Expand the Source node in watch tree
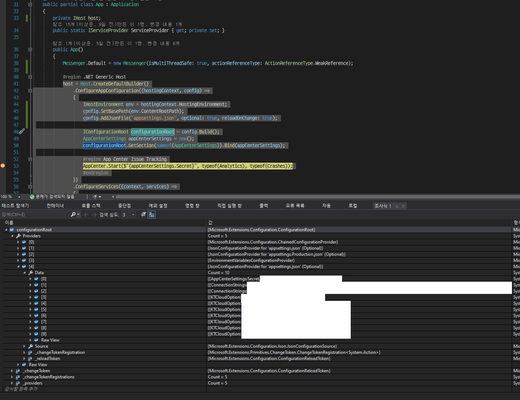 coord(24,346)
